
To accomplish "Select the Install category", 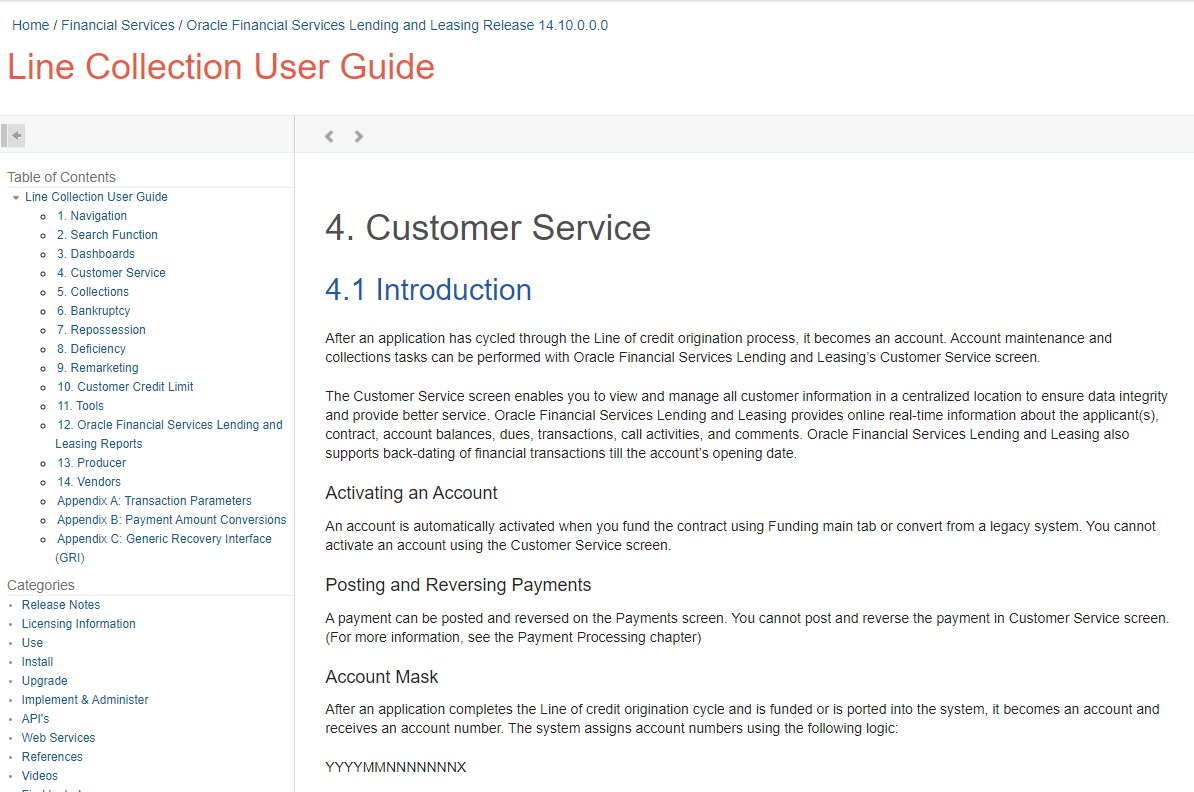I will click(x=37, y=662).
